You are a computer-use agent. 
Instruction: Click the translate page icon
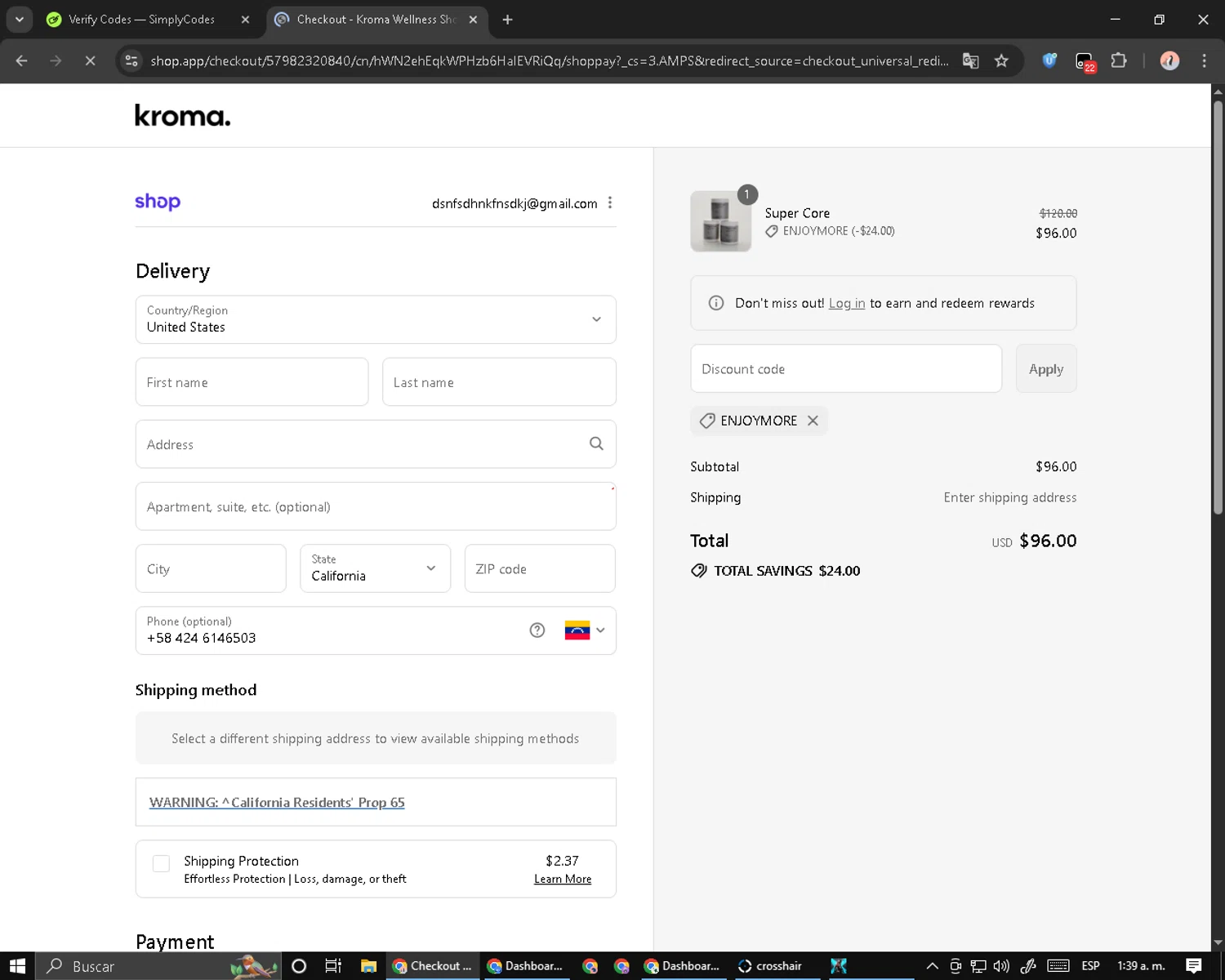(970, 60)
